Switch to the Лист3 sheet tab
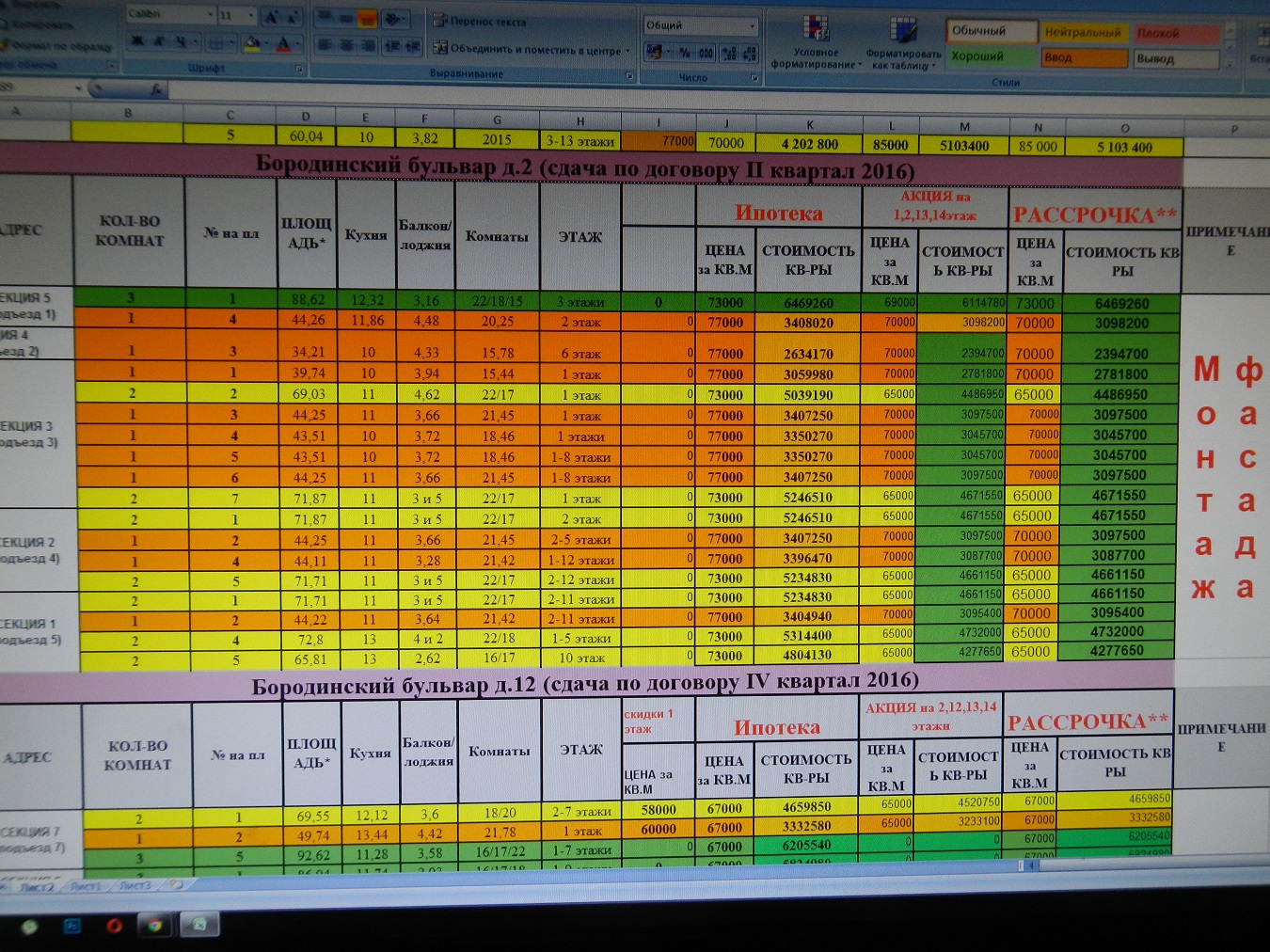The width and height of the screenshot is (1270, 952). 135,885
